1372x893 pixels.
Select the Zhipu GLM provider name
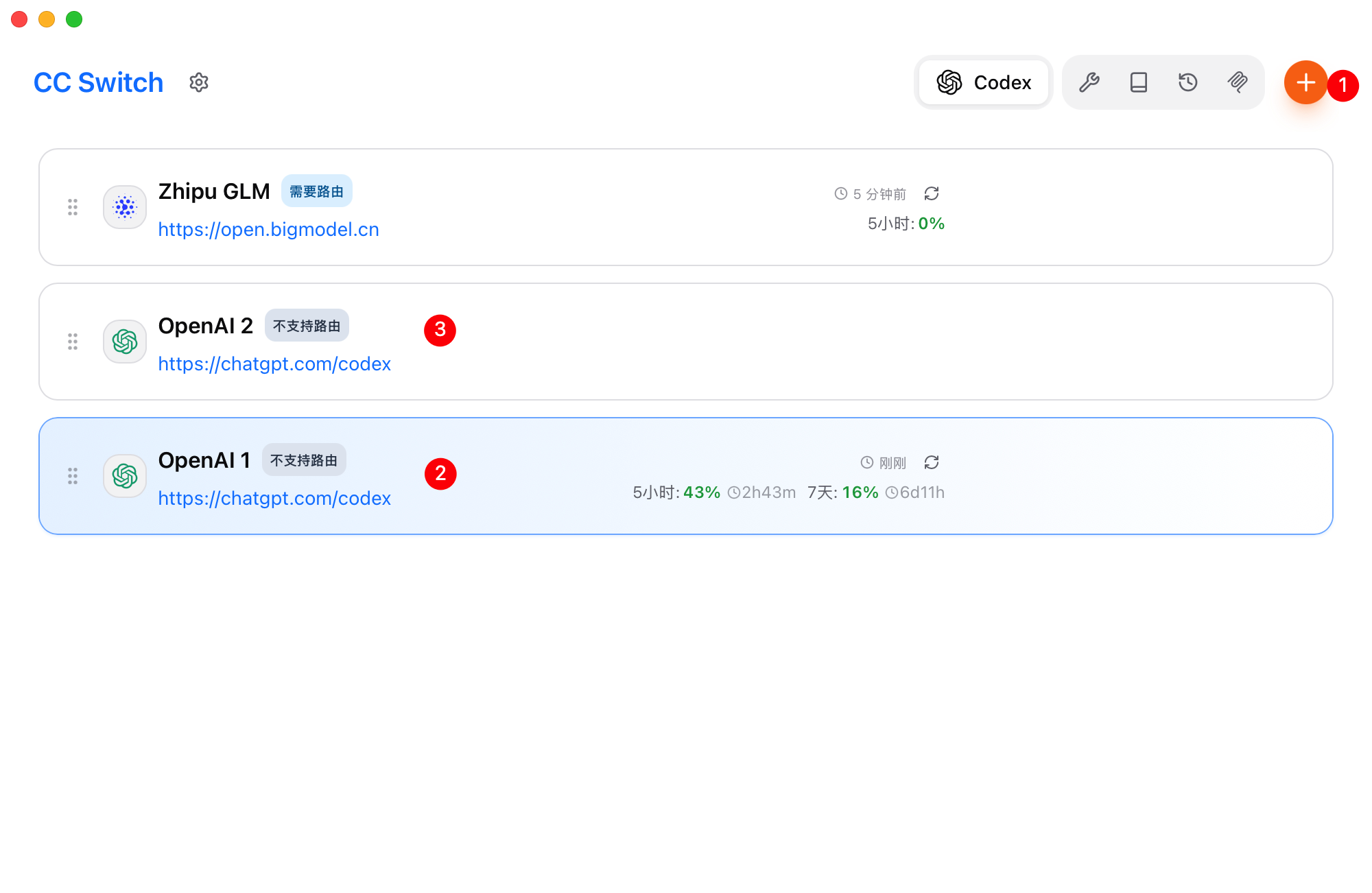tap(214, 191)
